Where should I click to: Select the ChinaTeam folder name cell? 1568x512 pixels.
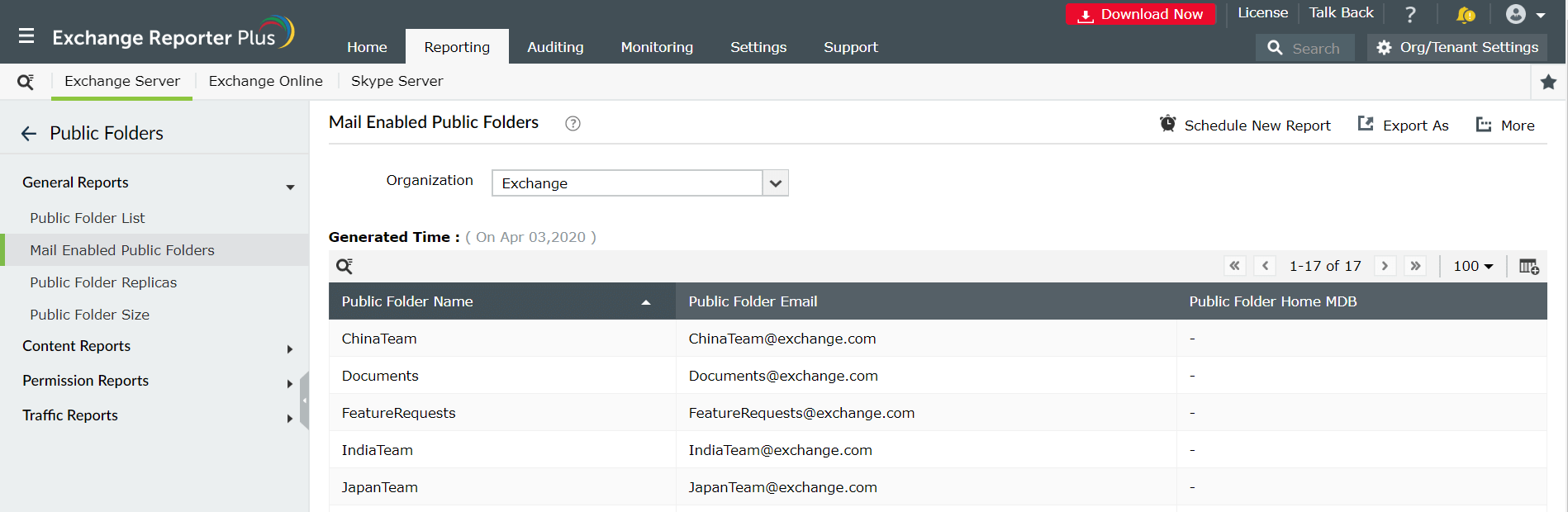pyautogui.click(x=502, y=339)
